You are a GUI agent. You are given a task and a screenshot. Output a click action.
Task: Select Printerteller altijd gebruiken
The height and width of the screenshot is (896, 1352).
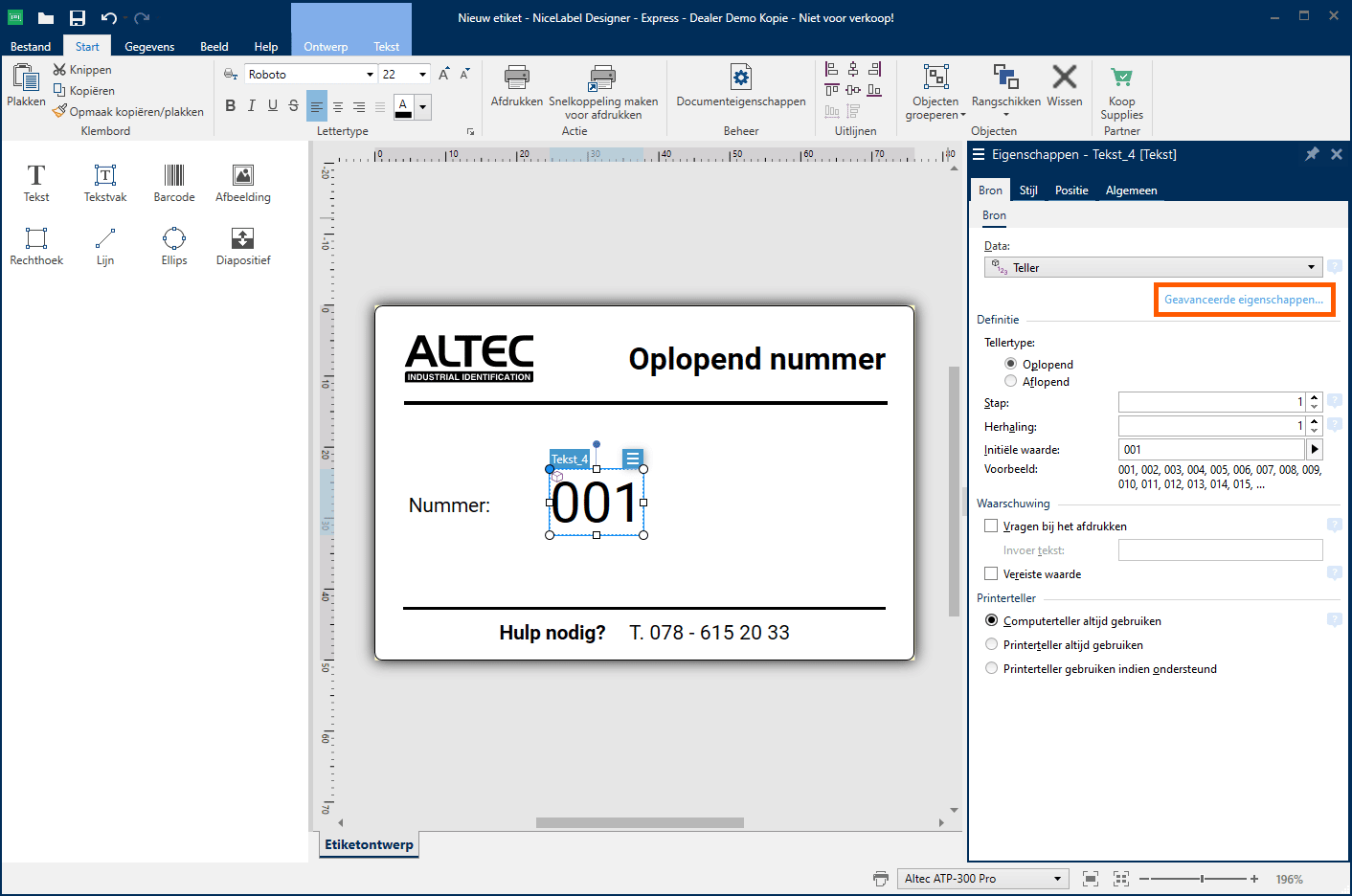pyautogui.click(x=992, y=644)
